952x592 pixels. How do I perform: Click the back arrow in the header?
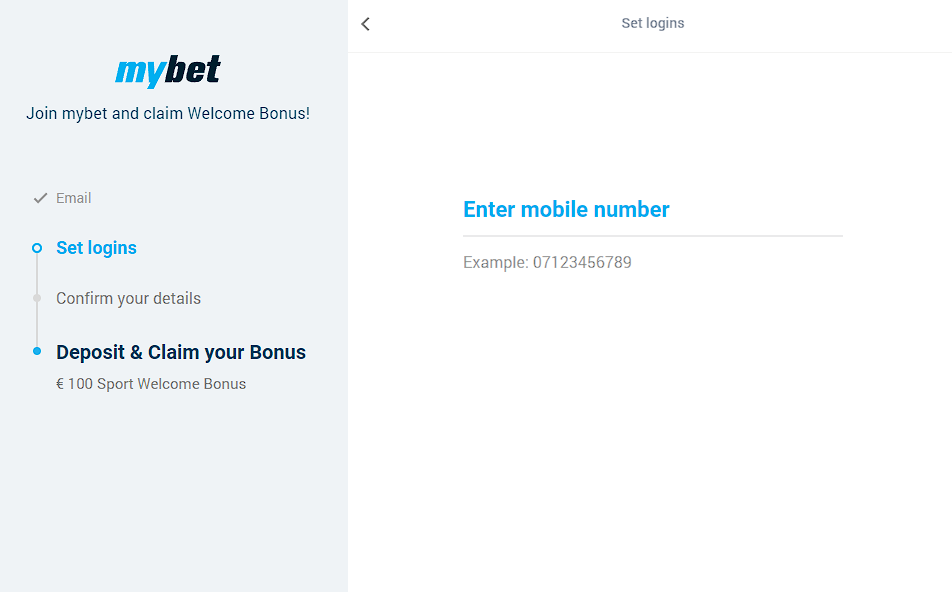click(x=365, y=24)
